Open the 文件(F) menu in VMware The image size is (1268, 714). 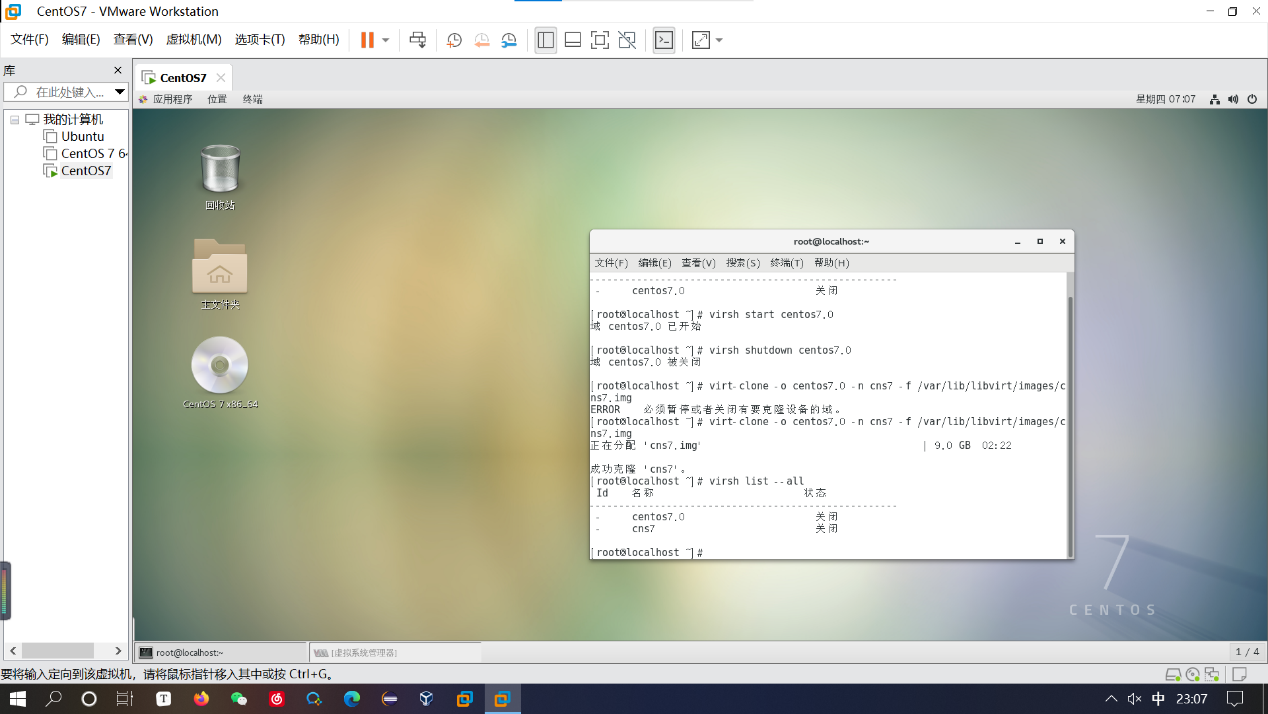(30, 40)
